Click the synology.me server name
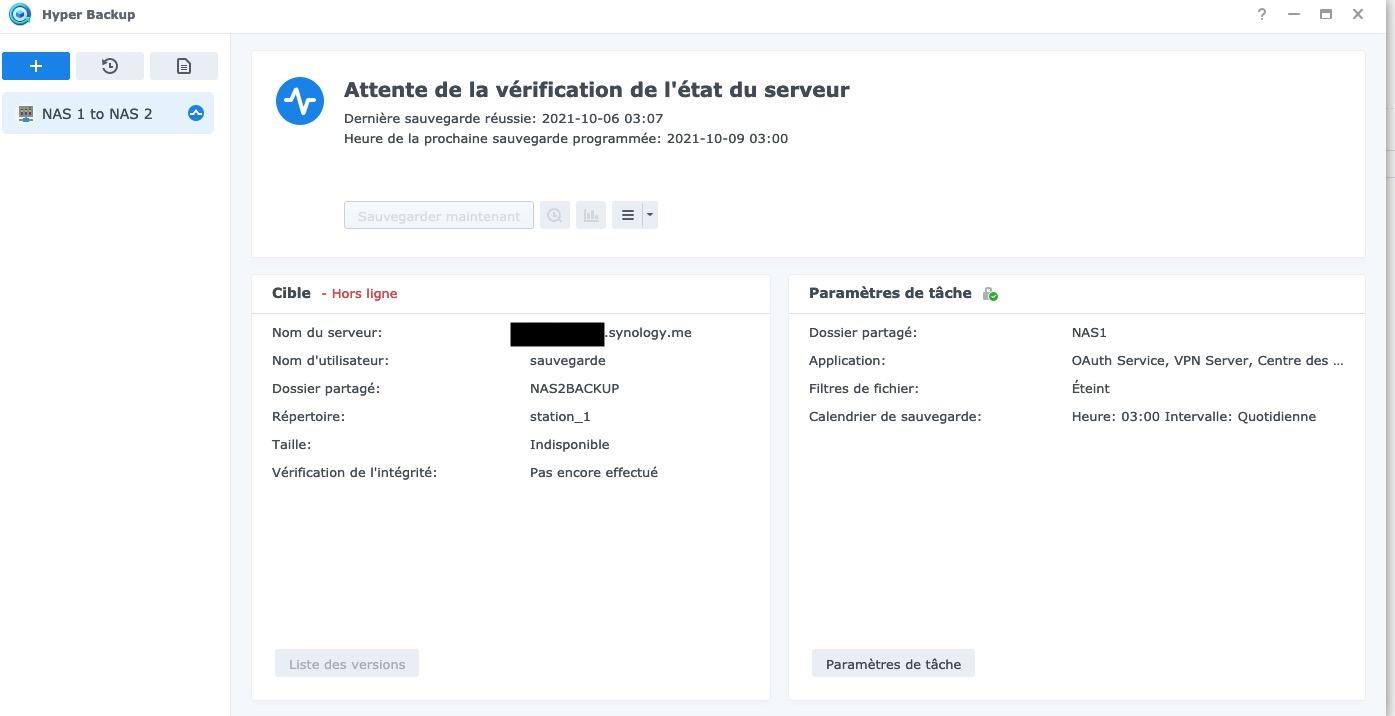Image resolution: width=1395 pixels, height=716 pixels. pos(648,333)
